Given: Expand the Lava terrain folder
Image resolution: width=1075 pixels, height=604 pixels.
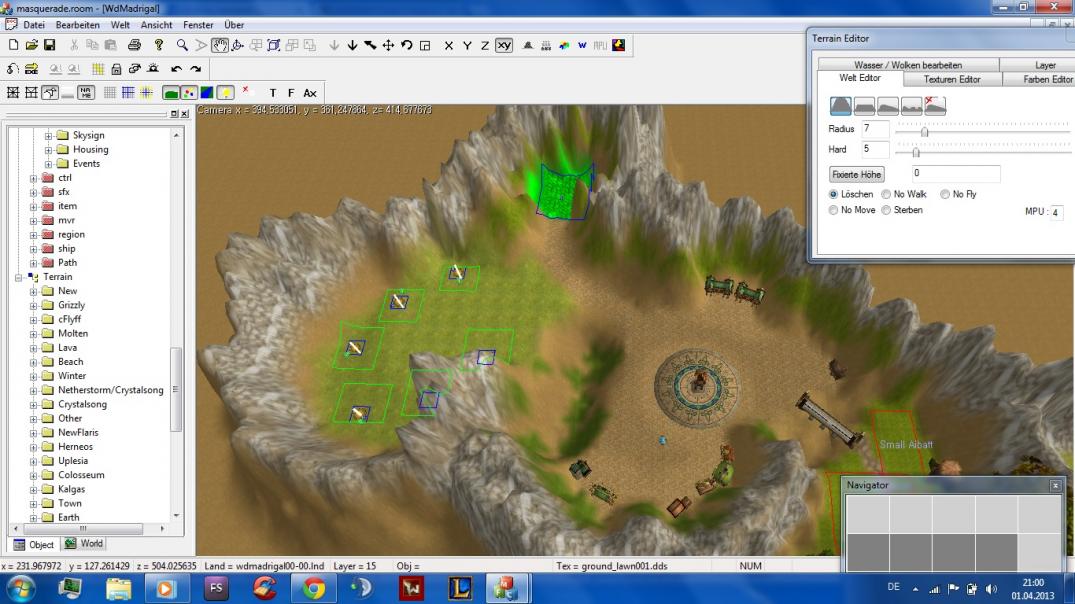Looking at the screenshot, I should click(x=33, y=348).
